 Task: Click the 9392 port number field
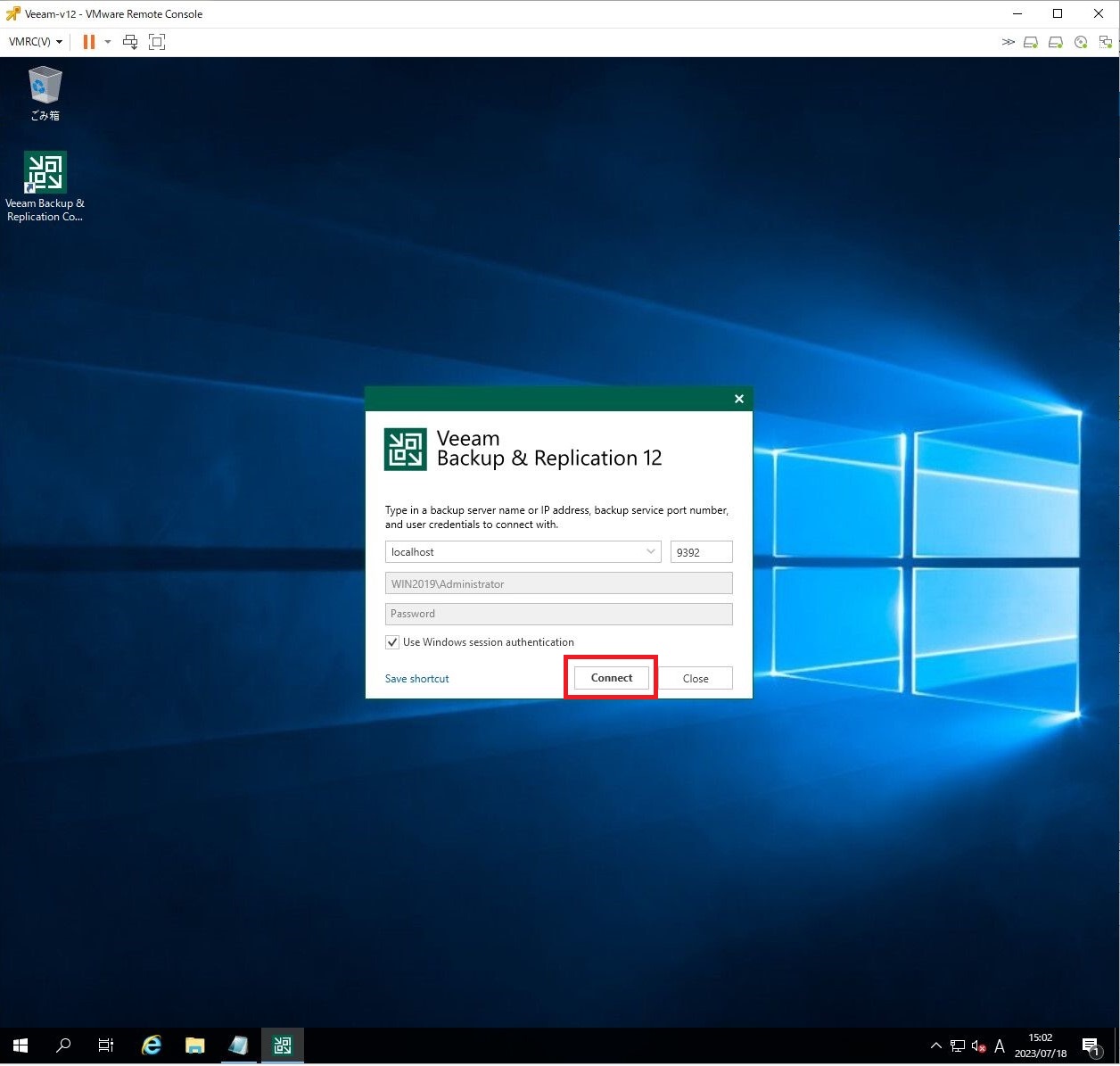tap(701, 552)
